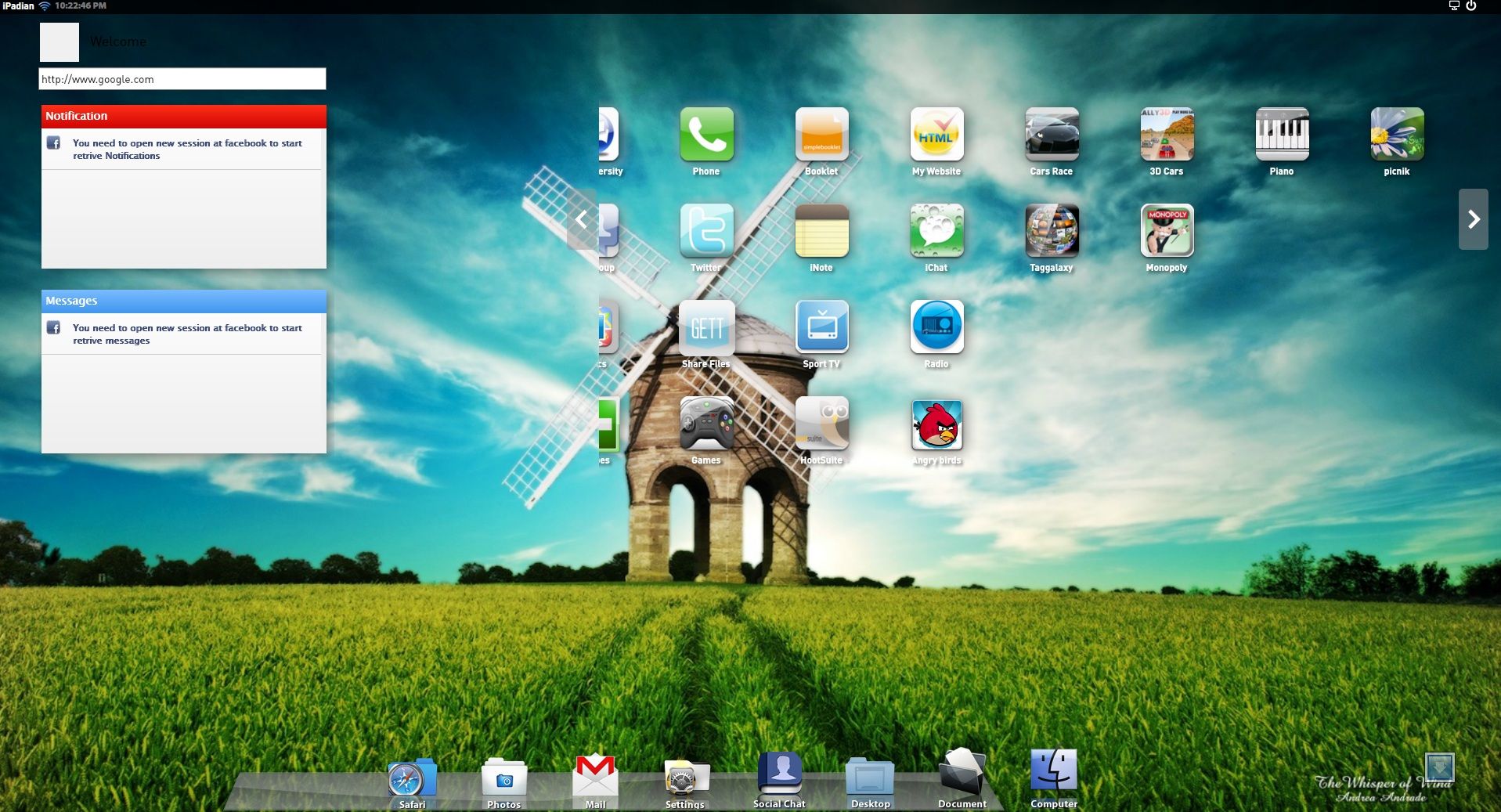Open Social Chat from the dock
The width and height of the screenshot is (1501, 812).
(779, 775)
